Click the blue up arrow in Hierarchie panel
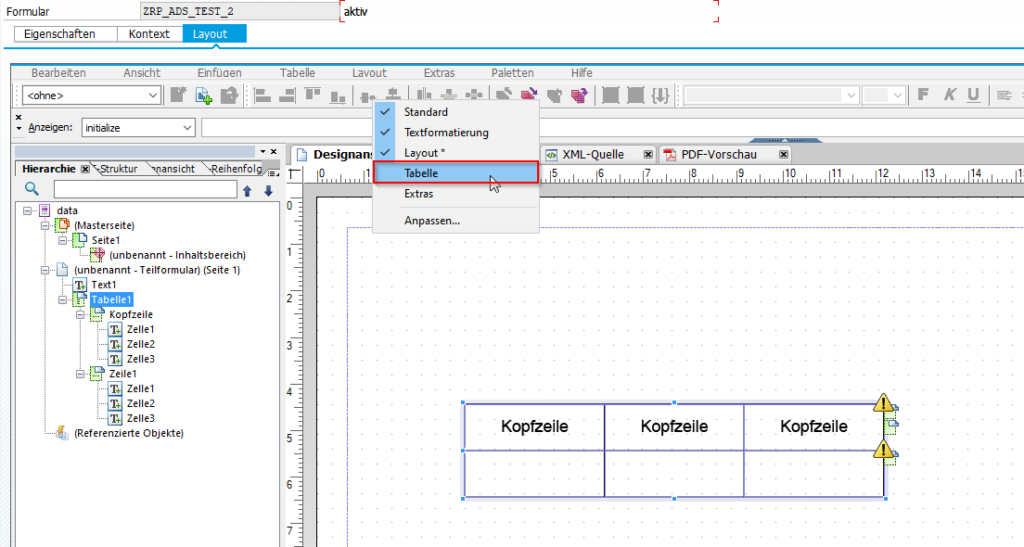1024x547 pixels. pos(248,190)
